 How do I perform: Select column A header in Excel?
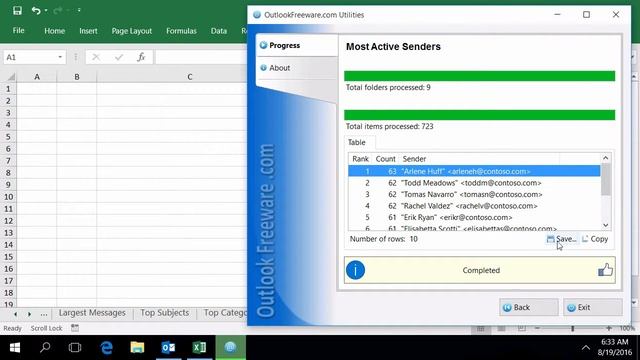[x=37, y=77]
